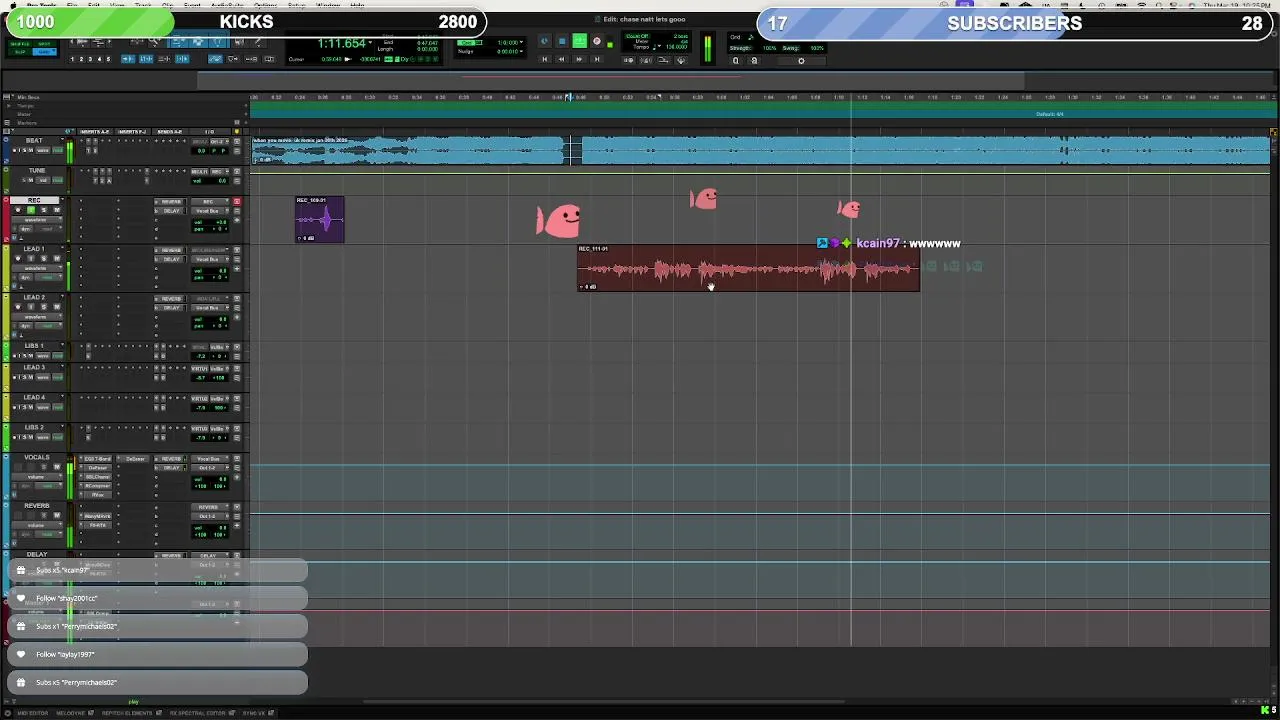Open the Track menu
The height and width of the screenshot is (720, 1280).
tap(142, 5)
